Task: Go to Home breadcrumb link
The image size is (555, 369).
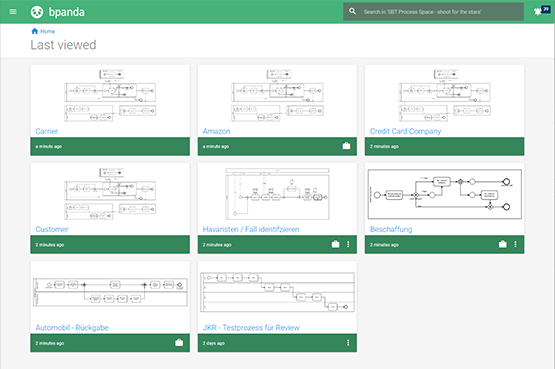Action: coord(47,31)
